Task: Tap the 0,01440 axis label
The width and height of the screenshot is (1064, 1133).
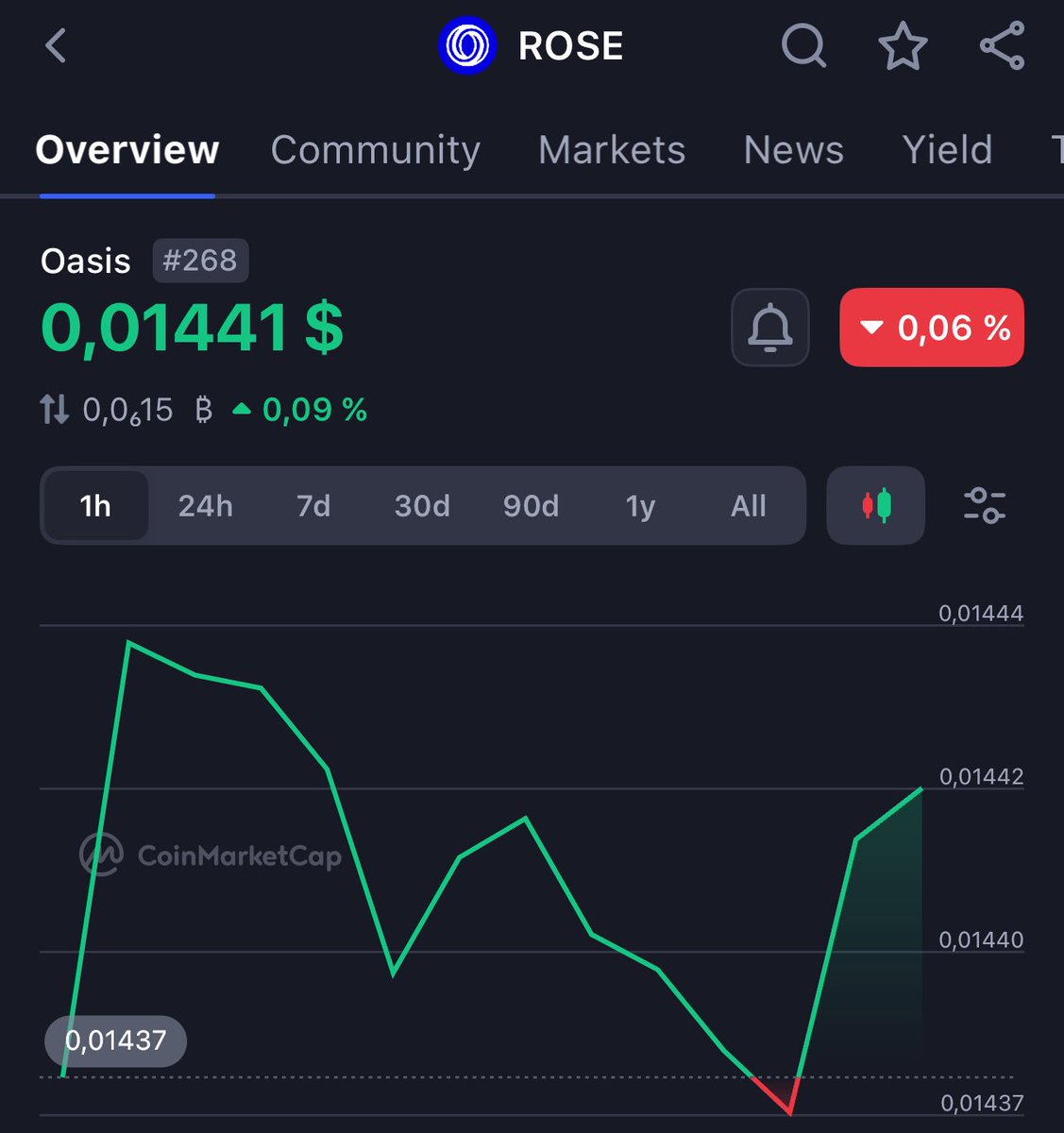Action: (981, 939)
